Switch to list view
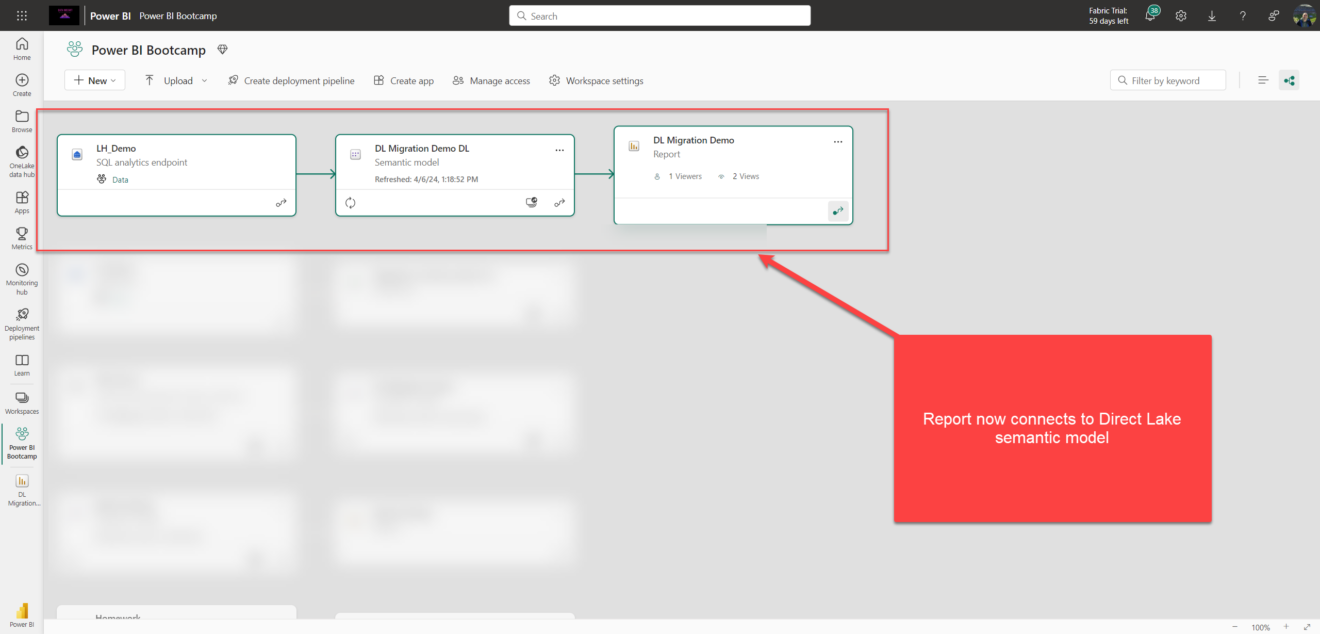 [x=1263, y=80]
